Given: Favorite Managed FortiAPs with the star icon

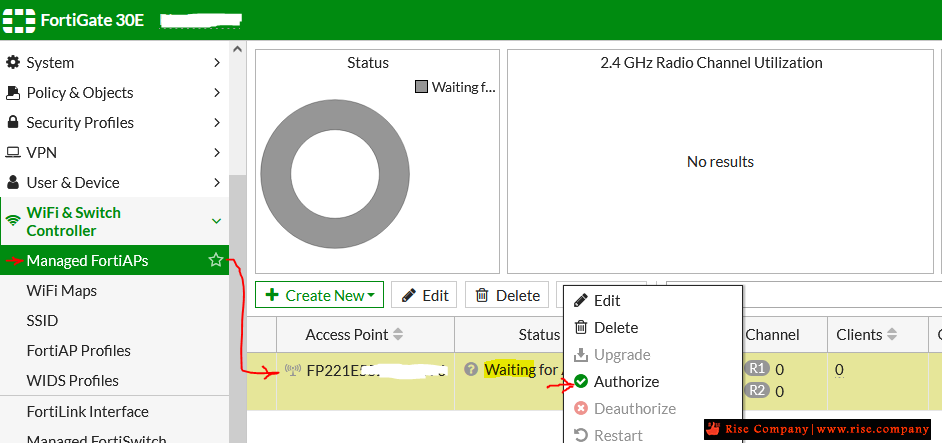Looking at the screenshot, I should point(215,260).
